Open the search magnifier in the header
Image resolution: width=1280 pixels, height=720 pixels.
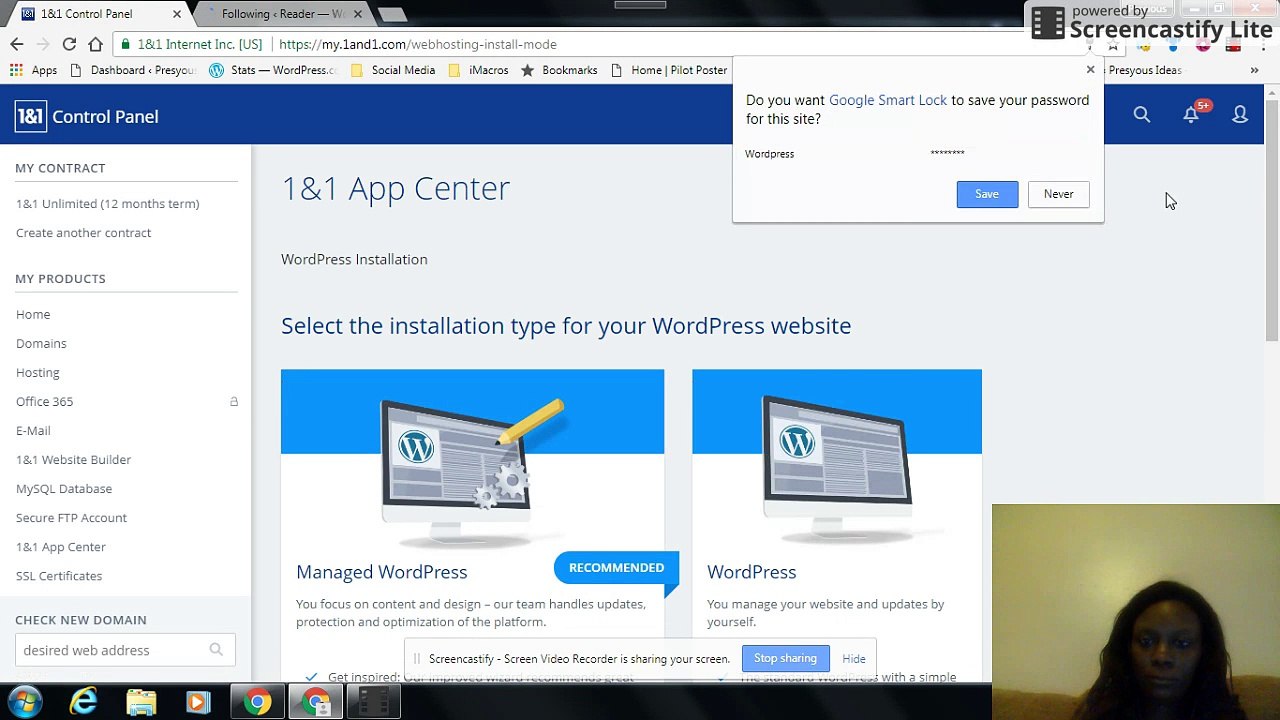click(1141, 115)
